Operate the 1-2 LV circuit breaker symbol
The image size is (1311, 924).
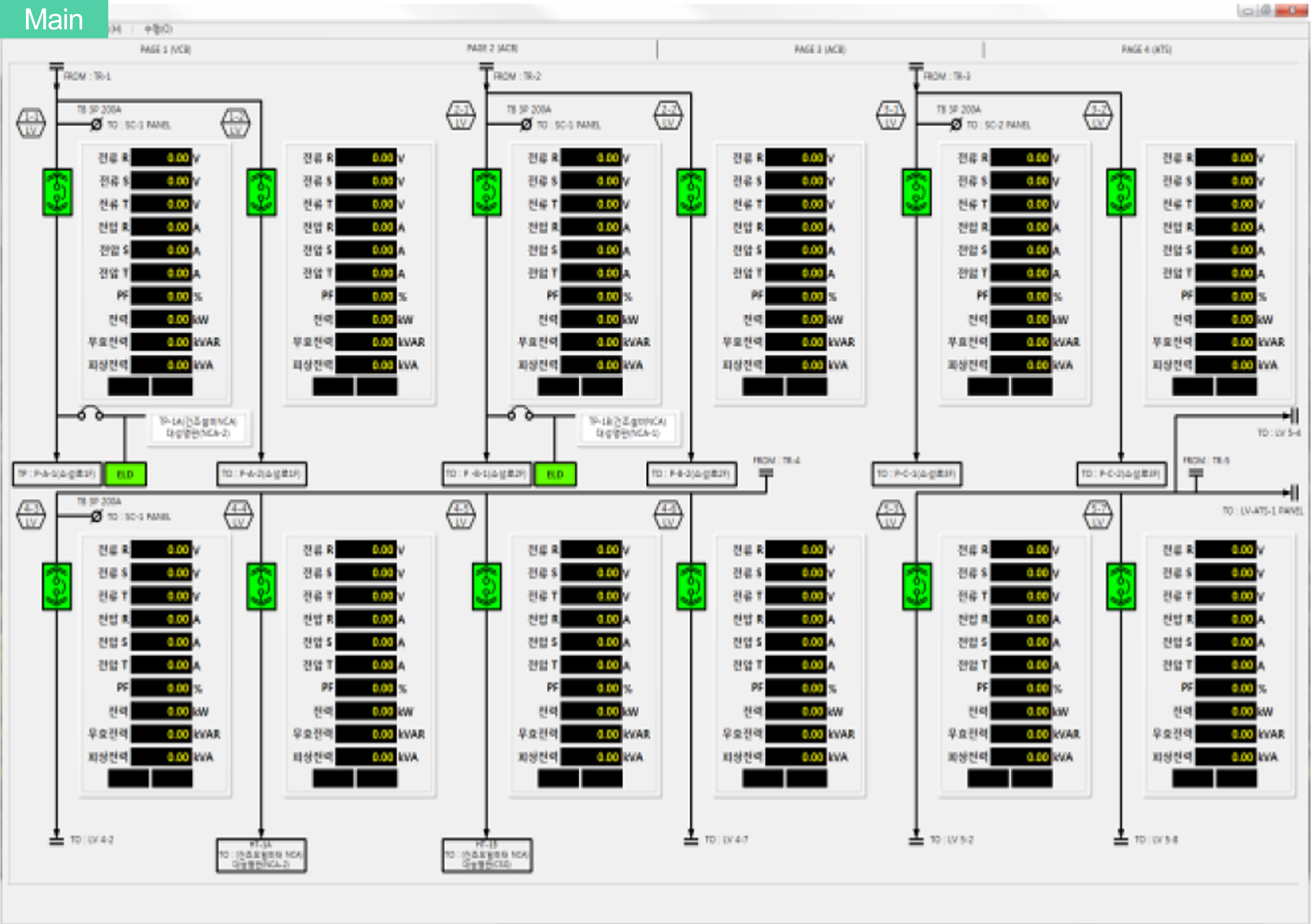click(261, 192)
